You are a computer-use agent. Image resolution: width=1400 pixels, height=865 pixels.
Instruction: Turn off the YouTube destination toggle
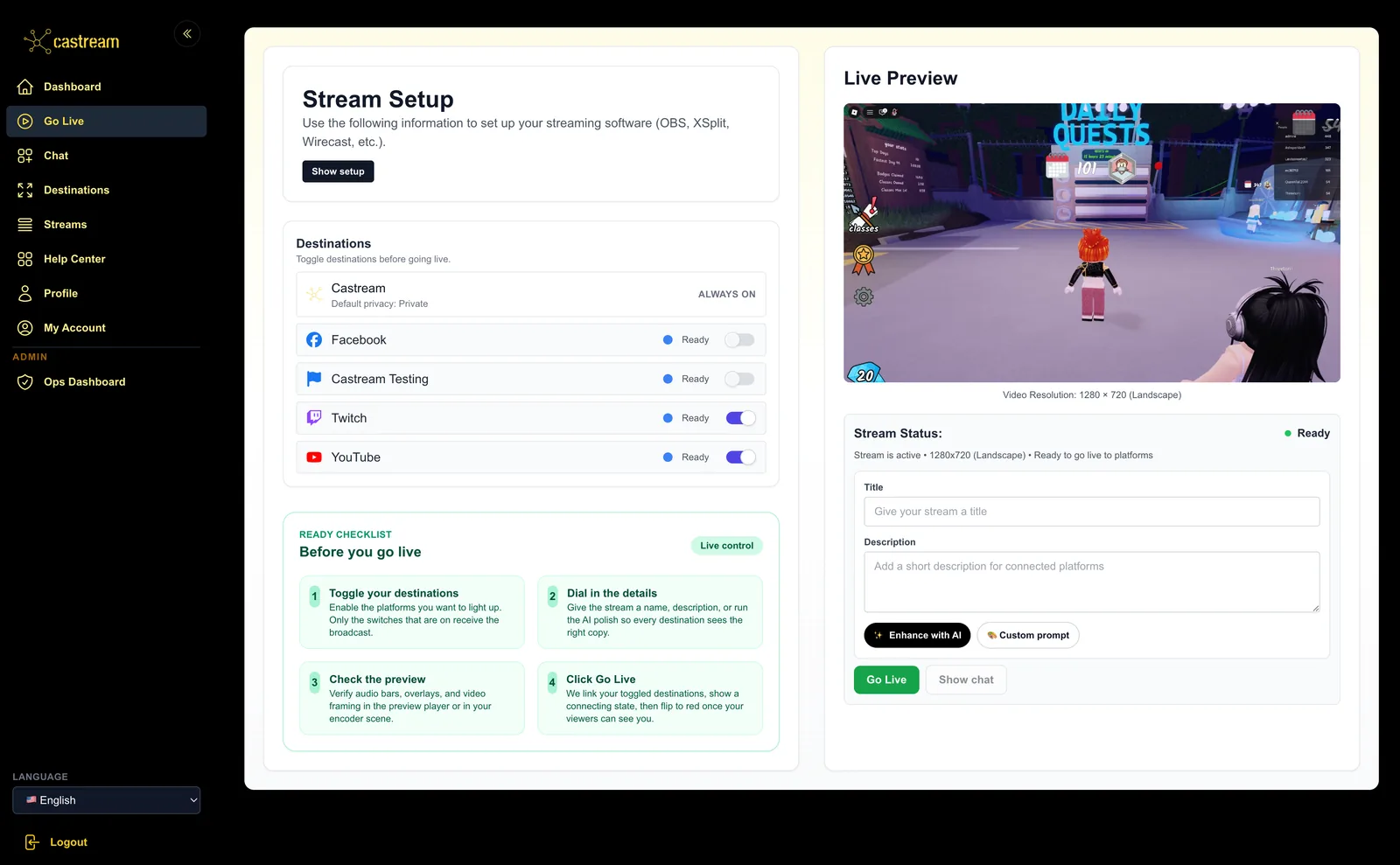(739, 457)
